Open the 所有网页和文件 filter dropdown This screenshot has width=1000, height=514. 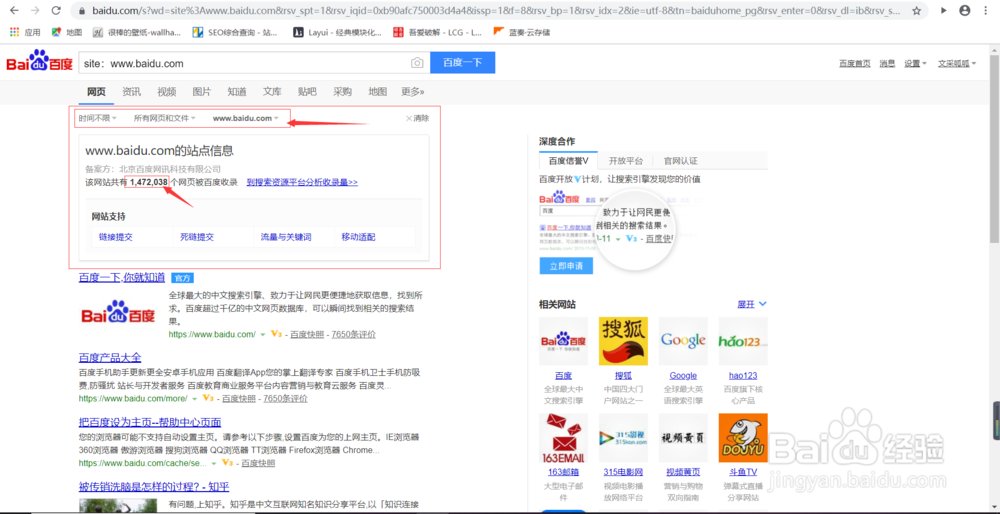pos(164,118)
